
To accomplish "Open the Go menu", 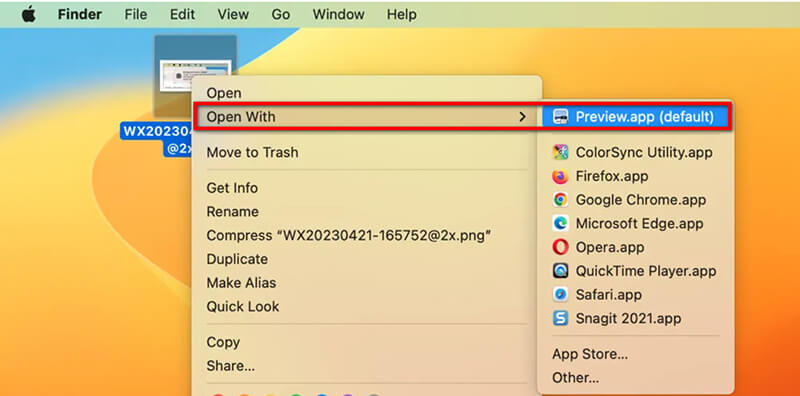I will click(281, 15).
